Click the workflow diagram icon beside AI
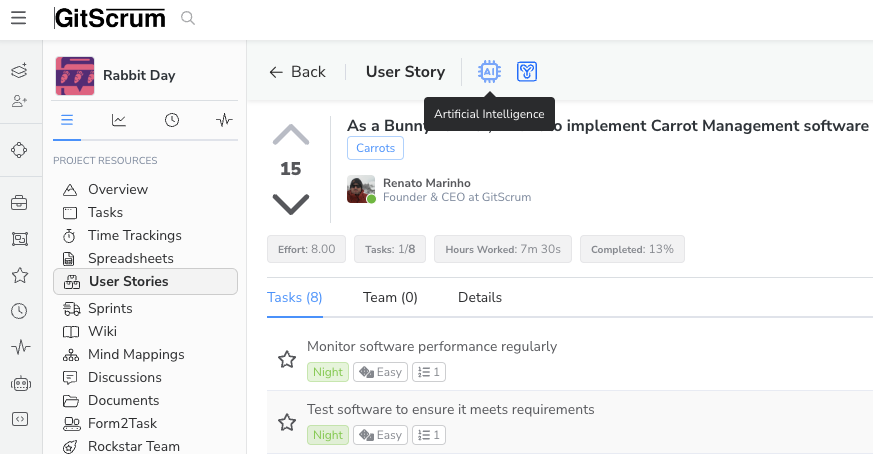 pyautogui.click(x=528, y=71)
